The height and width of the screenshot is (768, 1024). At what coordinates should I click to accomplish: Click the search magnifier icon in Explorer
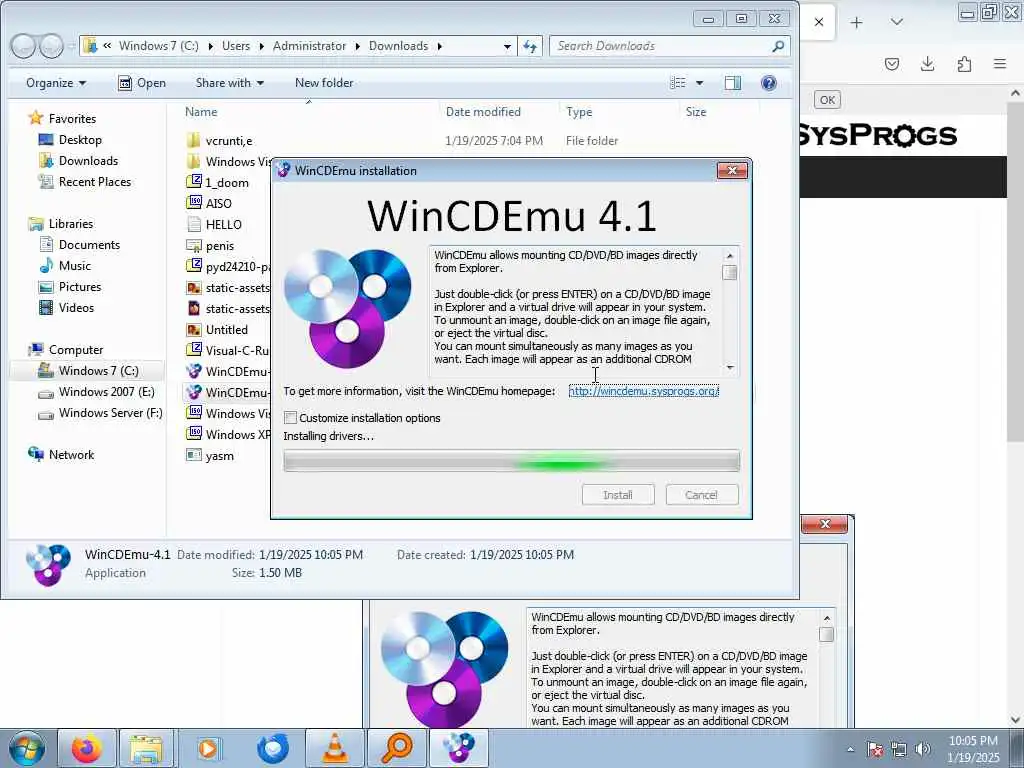(778, 46)
